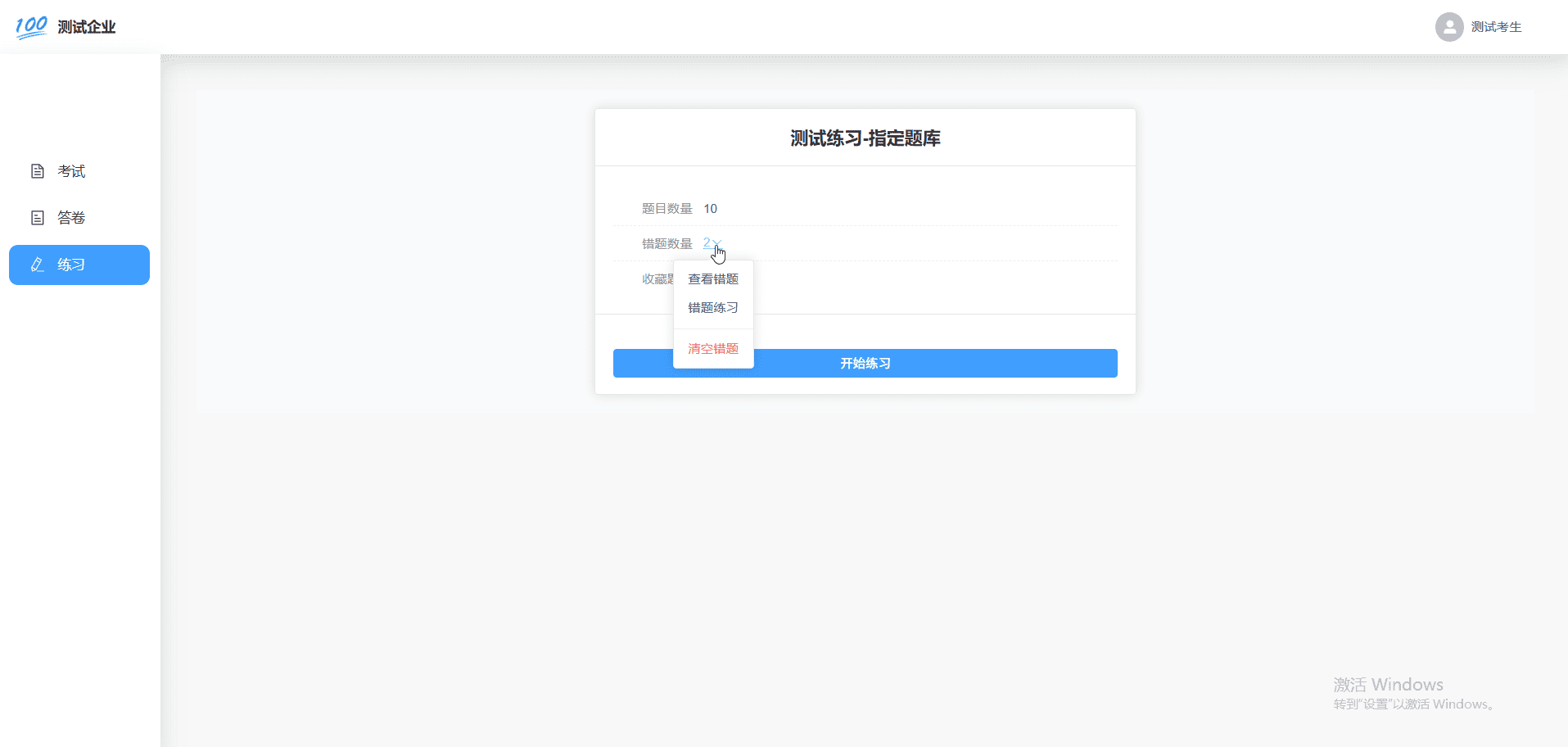Click the 测试考生 username text
This screenshot has height=747, width=1568.
[x=1496, y=26]
